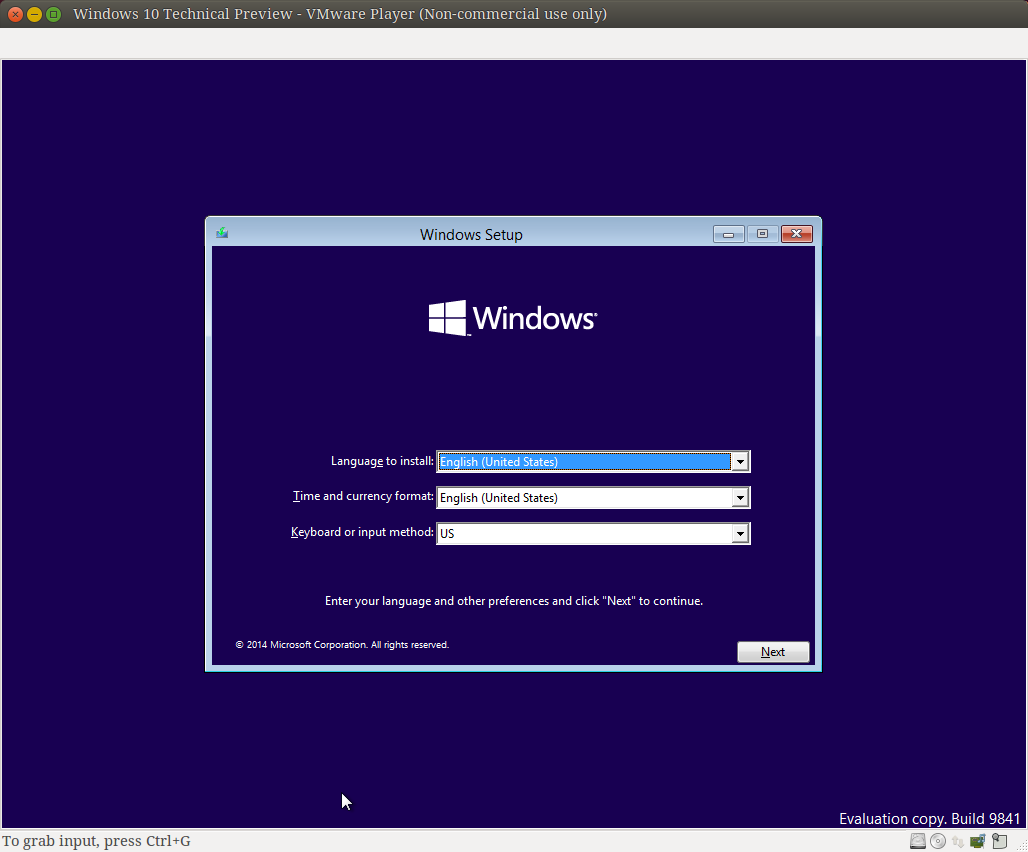Click the VMware hard disk status icon
Screen dimensions: 1028x852
pyautogui.click(x=918, y=841)
